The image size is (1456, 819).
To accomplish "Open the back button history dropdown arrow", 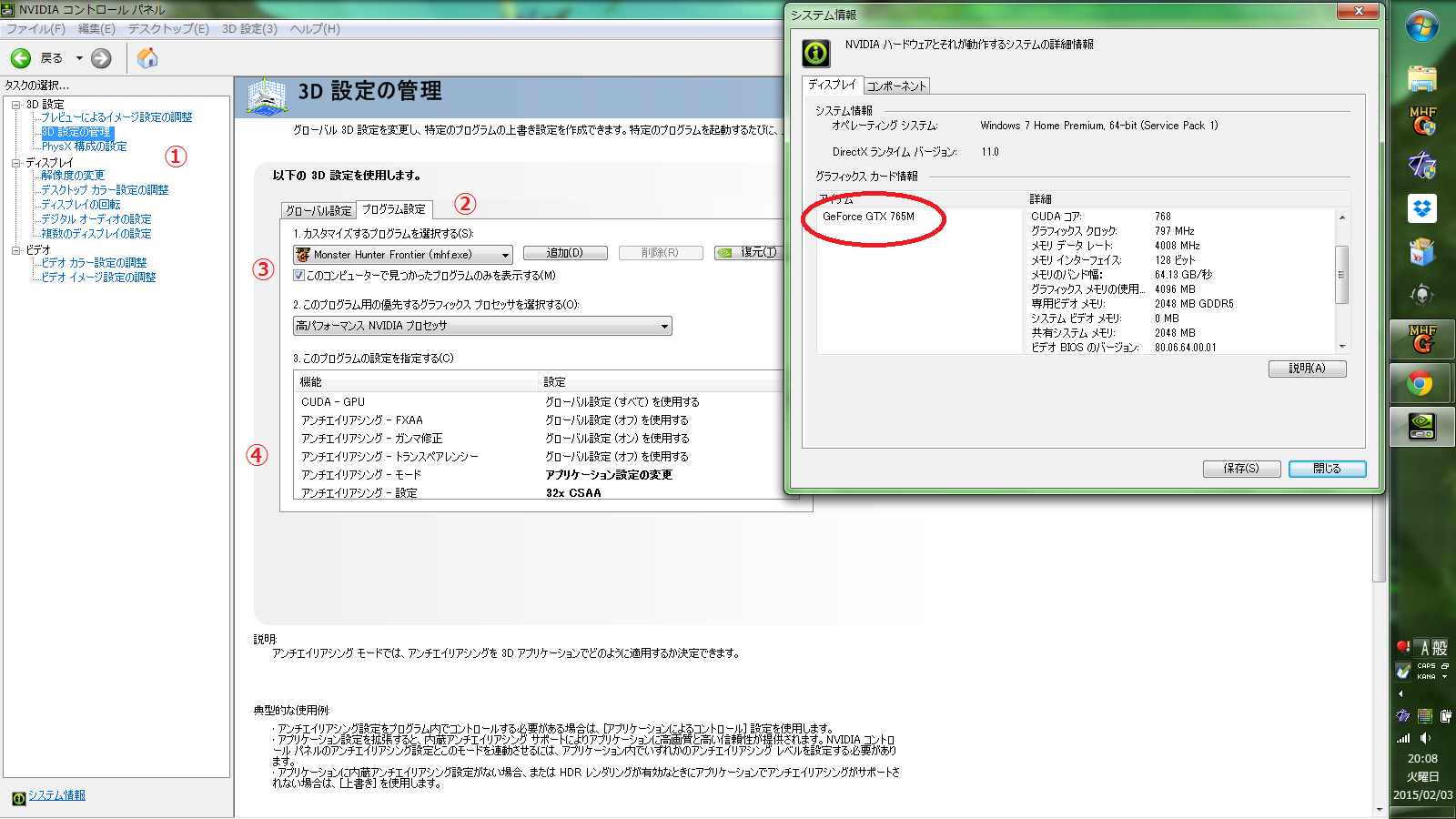I will click(x=79, y=58).
